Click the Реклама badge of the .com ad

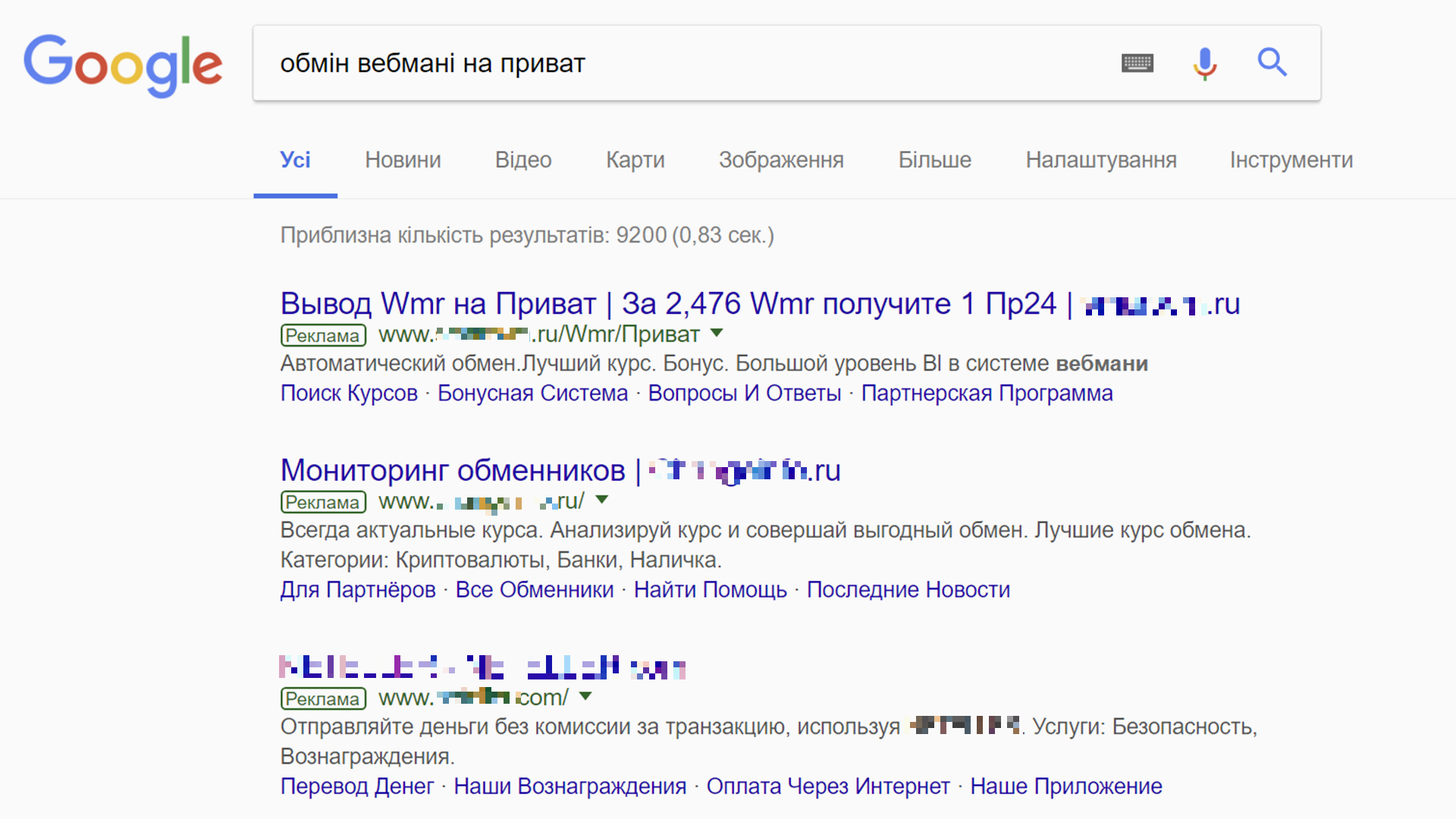coord(323,698)
